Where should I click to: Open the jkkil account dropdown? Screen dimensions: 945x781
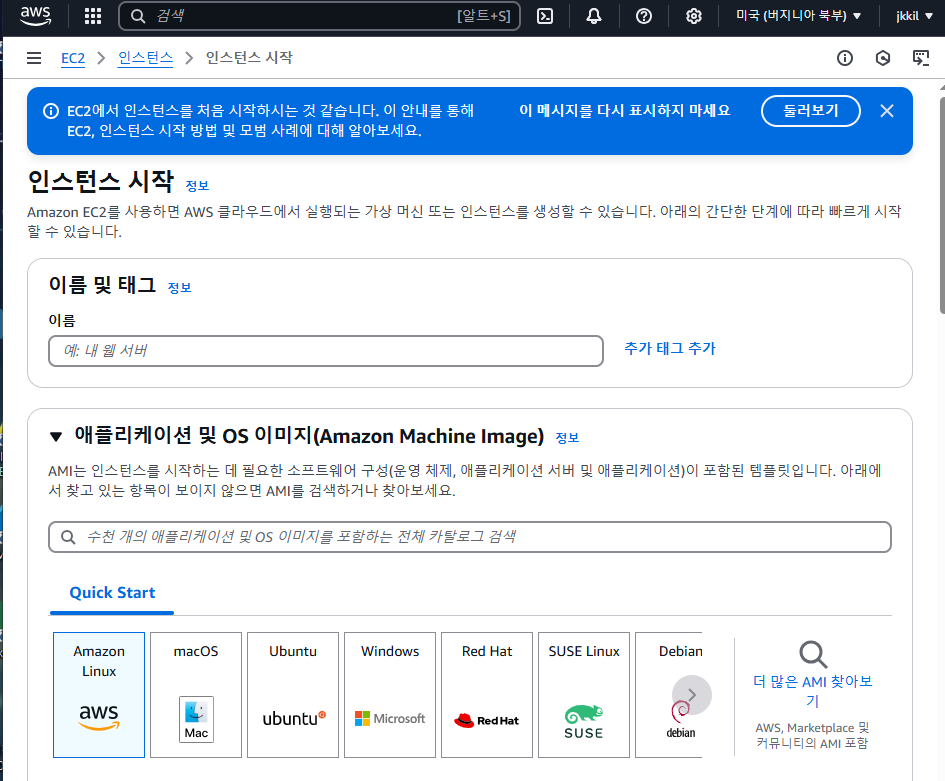coord(914,16)
